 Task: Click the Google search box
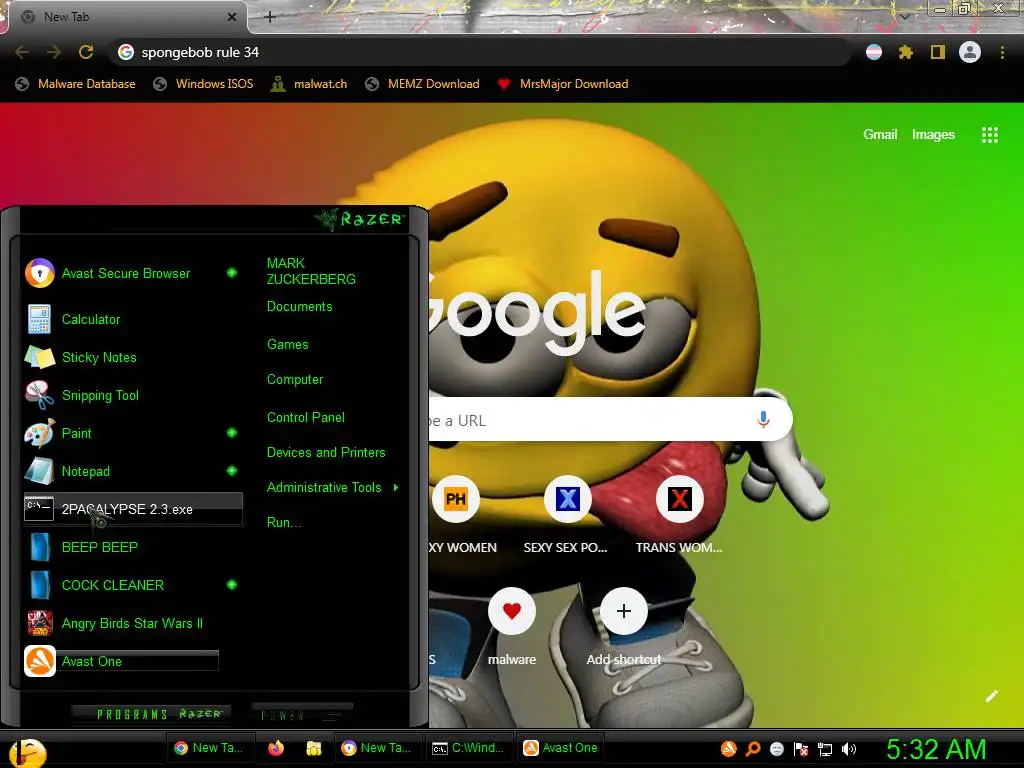pyautogui.click(x=611, y=419)
